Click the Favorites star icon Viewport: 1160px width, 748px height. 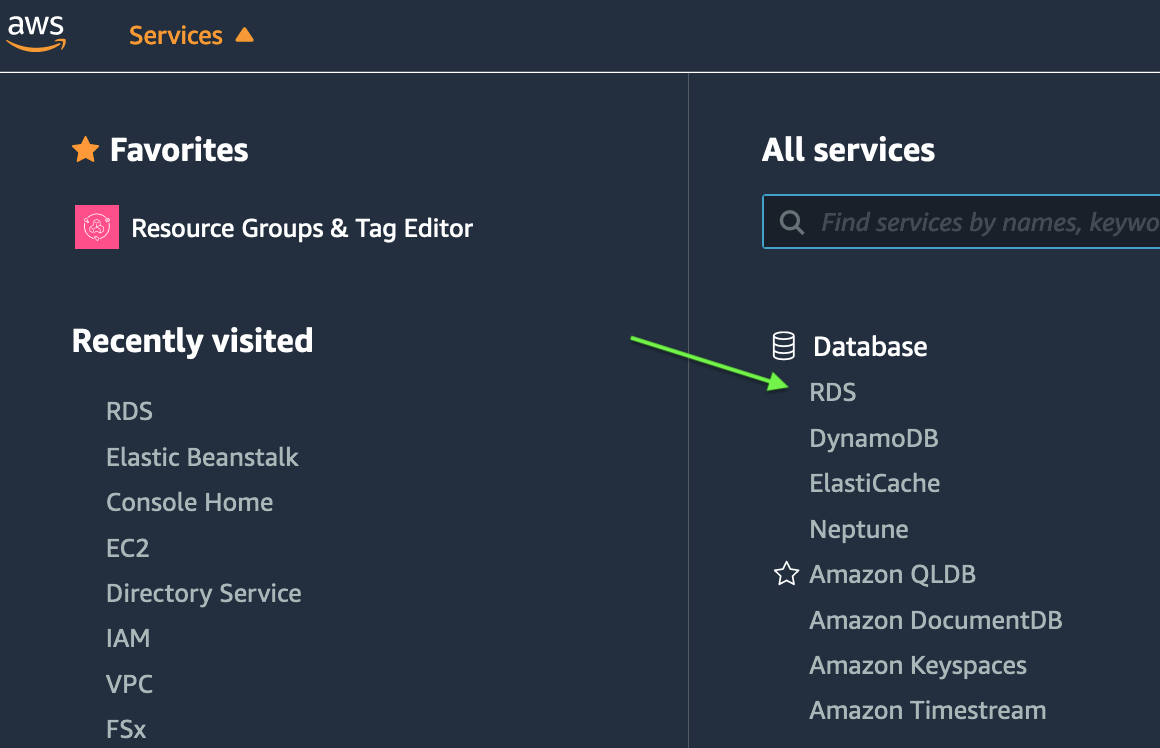[x=86, y=151]
